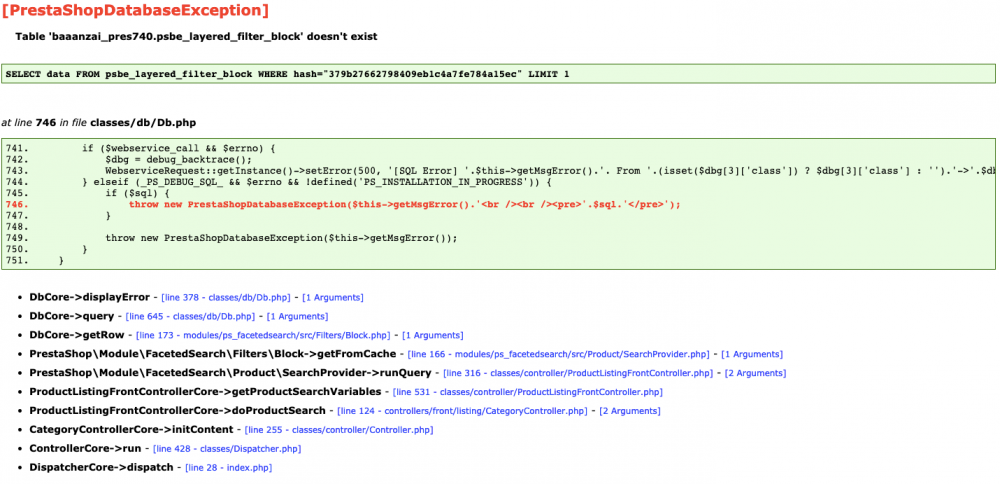Open the line 531 ProductListingFrontController.php link
The height and width of the screenshot is (484, 1000).
pos(528,392)
